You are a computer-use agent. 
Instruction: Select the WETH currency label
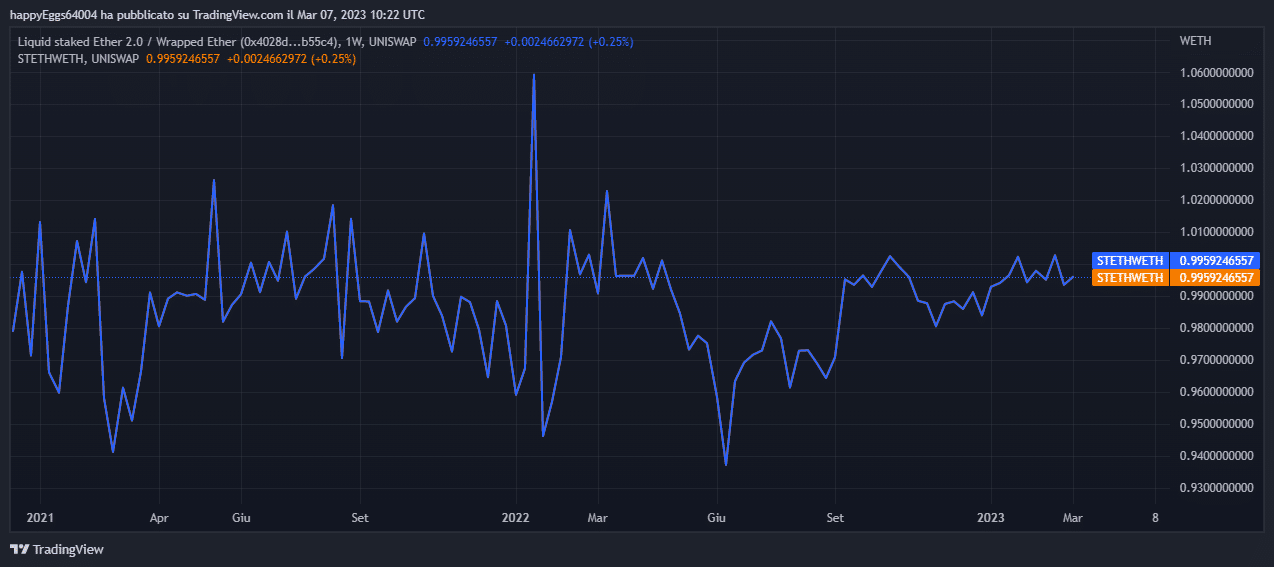(1195, 41)
